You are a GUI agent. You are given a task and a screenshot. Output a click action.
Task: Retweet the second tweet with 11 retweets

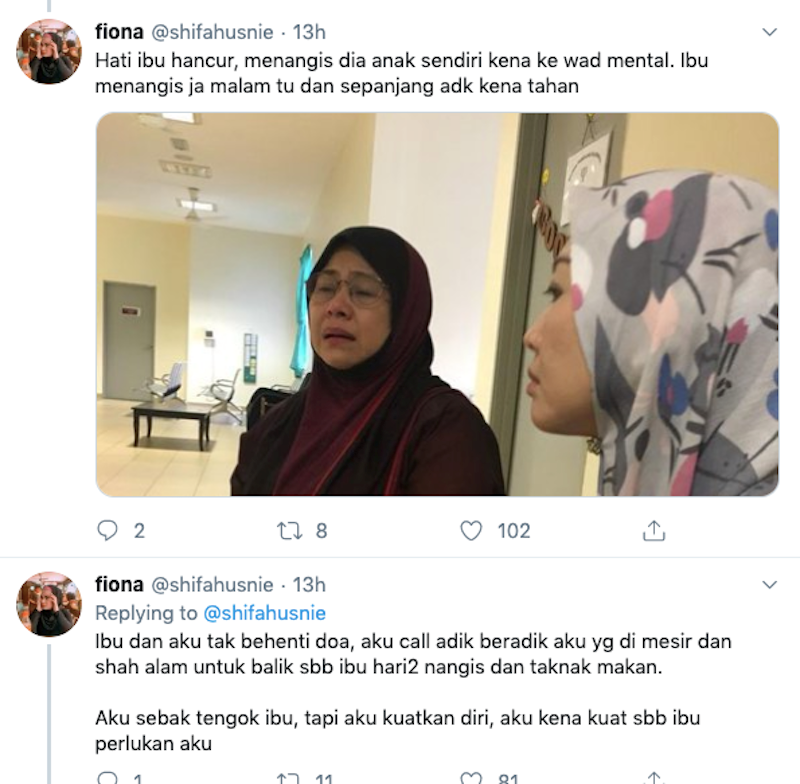click(x=289, y=778)
